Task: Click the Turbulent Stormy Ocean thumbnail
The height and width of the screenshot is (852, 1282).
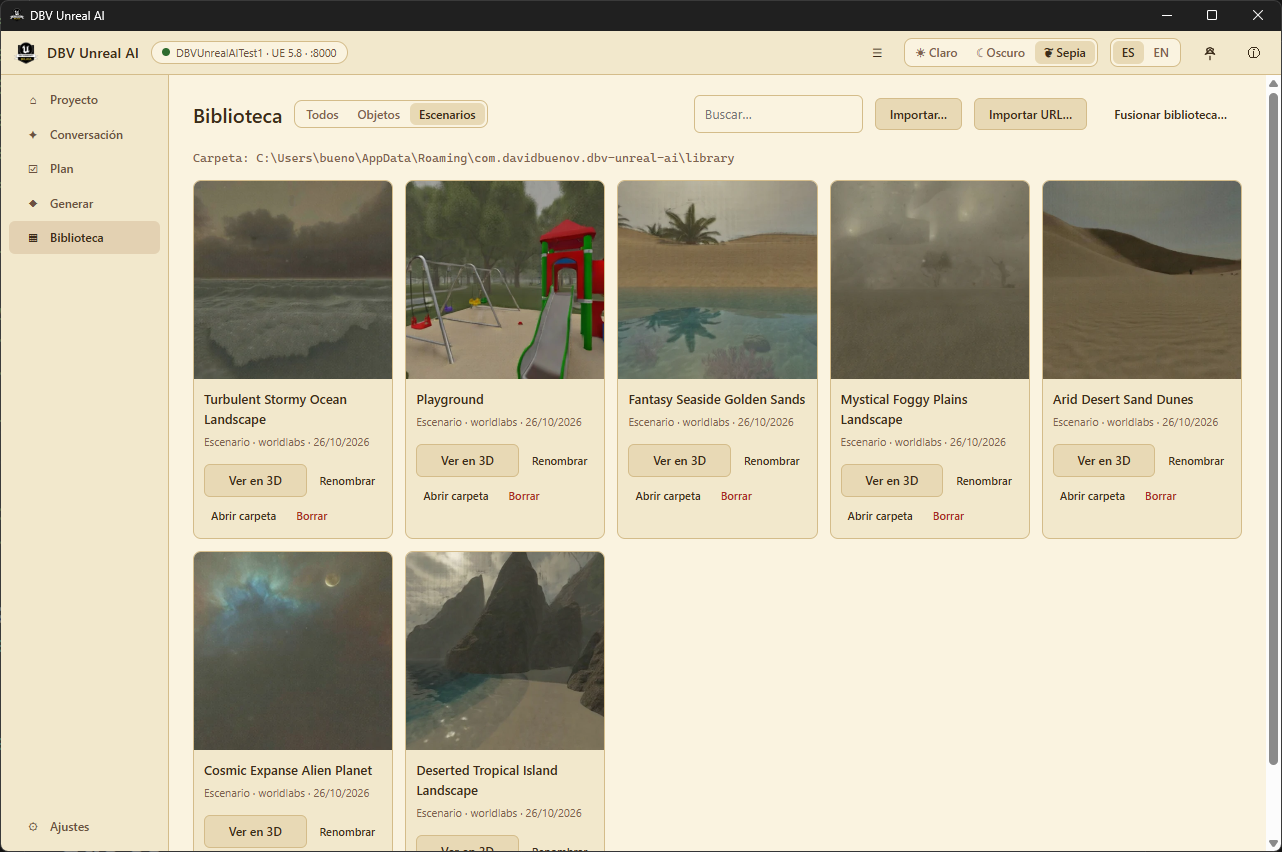Action: tap(293, 280)
